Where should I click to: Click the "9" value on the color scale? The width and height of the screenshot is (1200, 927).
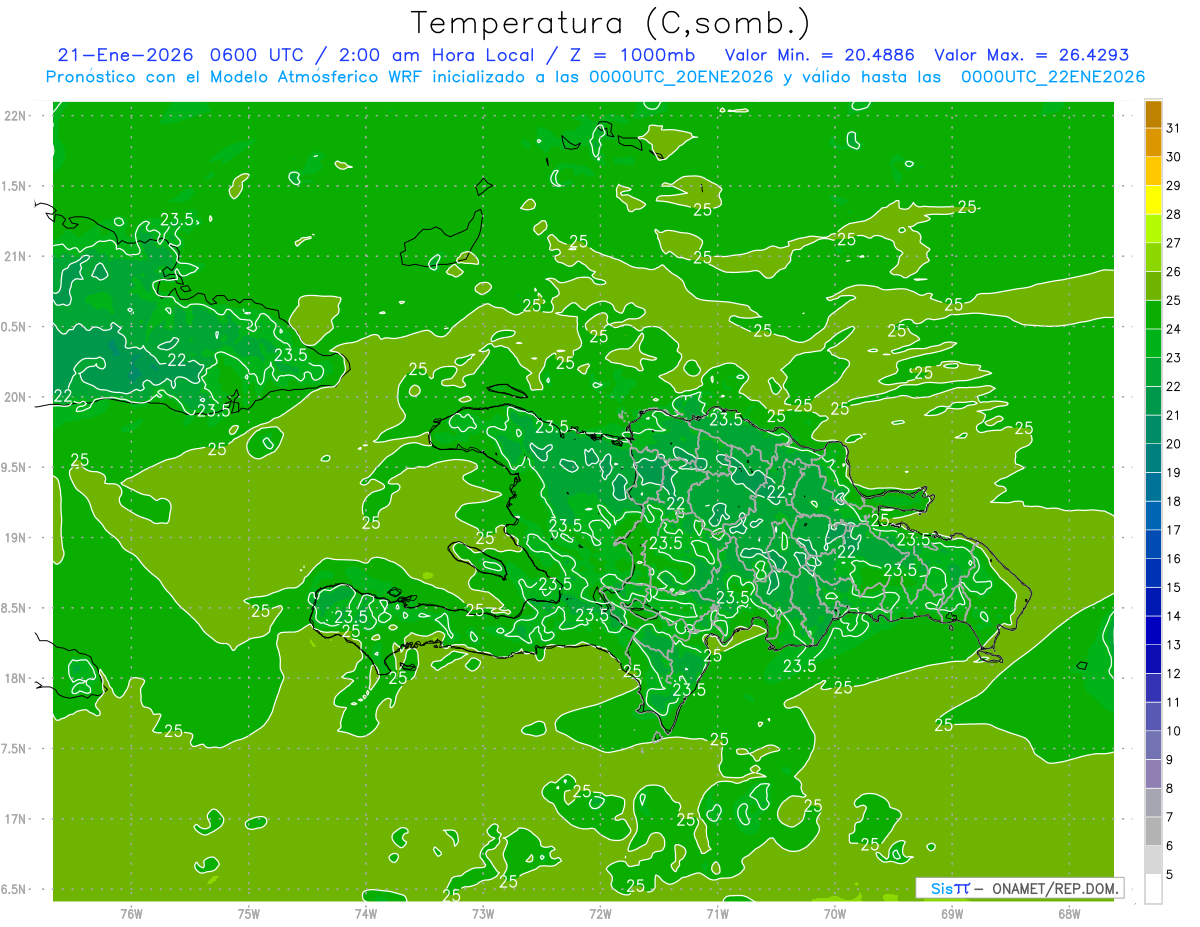1170,760
